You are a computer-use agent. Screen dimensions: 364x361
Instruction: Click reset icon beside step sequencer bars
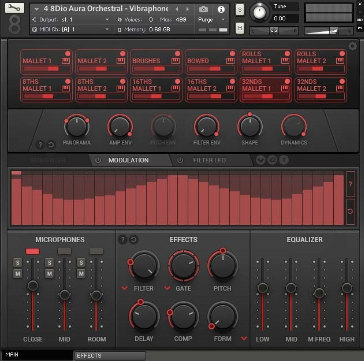pyautogui.click(x=350, y=211)
